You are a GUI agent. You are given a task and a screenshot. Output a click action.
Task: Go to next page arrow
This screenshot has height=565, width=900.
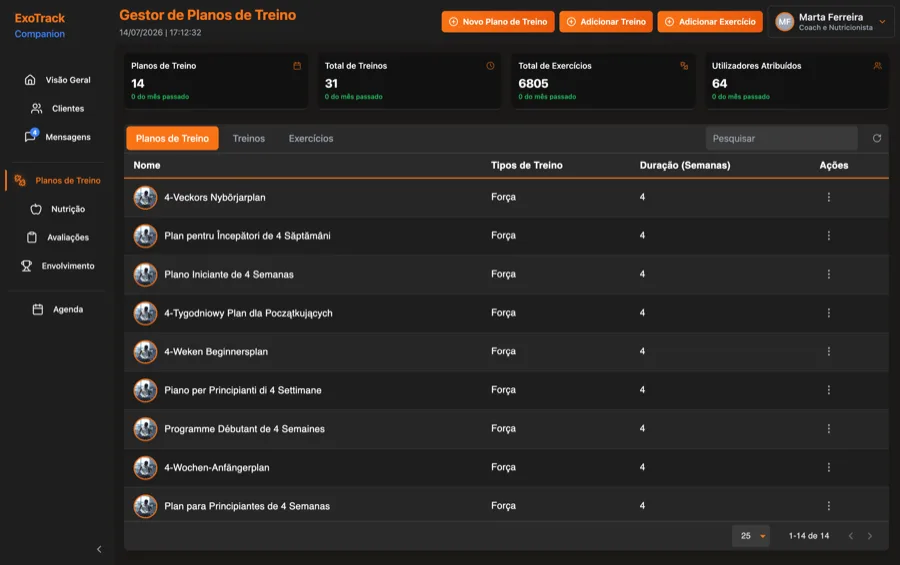point(870,536)
